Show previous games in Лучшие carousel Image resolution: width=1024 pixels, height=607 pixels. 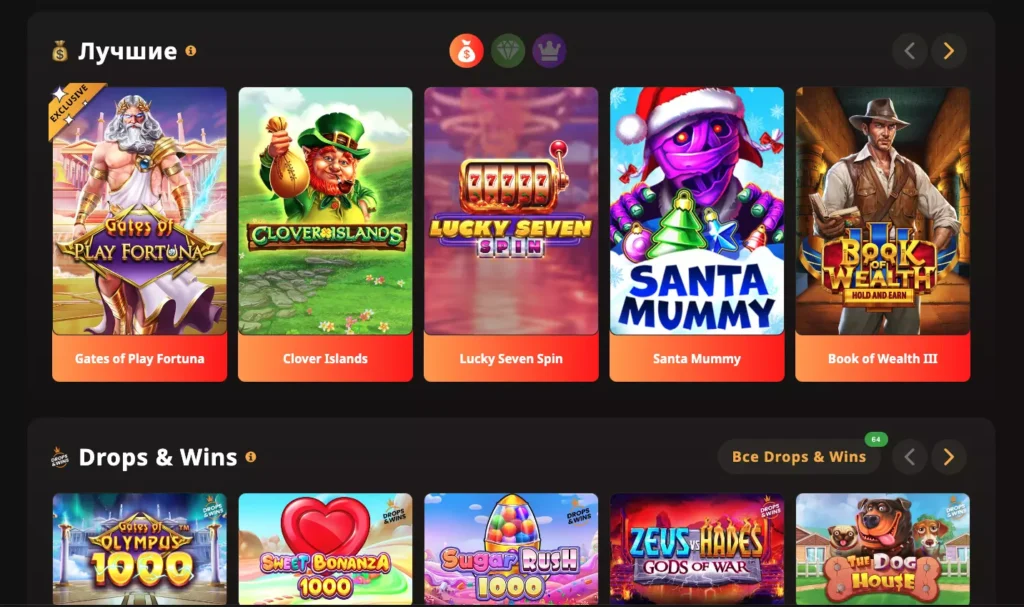(x=910, y=51)
